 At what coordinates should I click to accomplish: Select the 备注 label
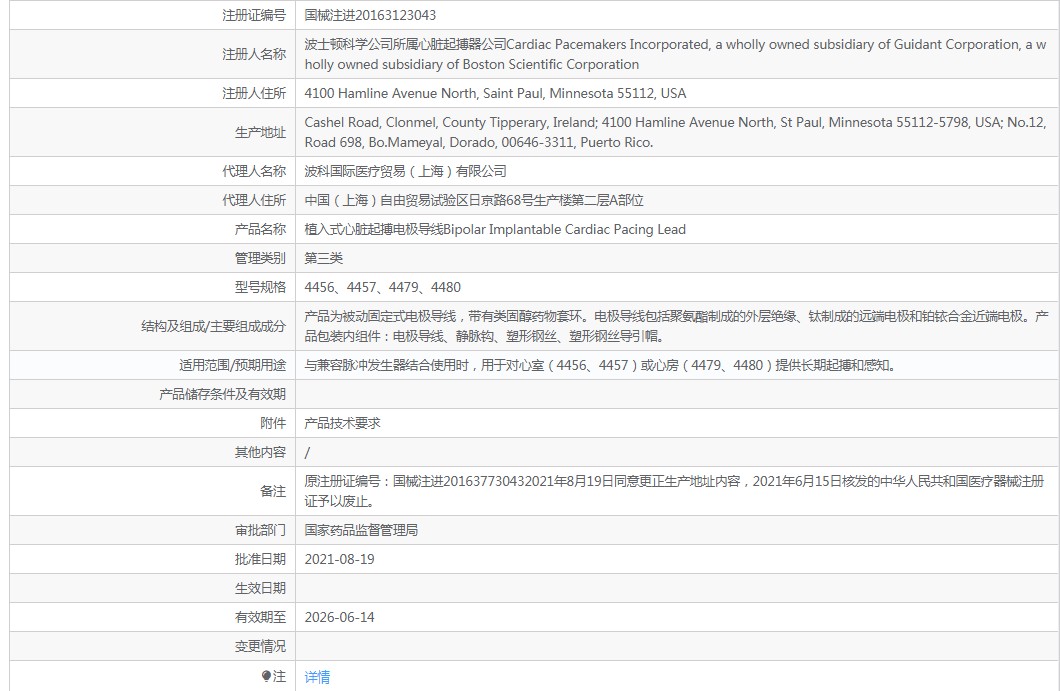point(273,492)
